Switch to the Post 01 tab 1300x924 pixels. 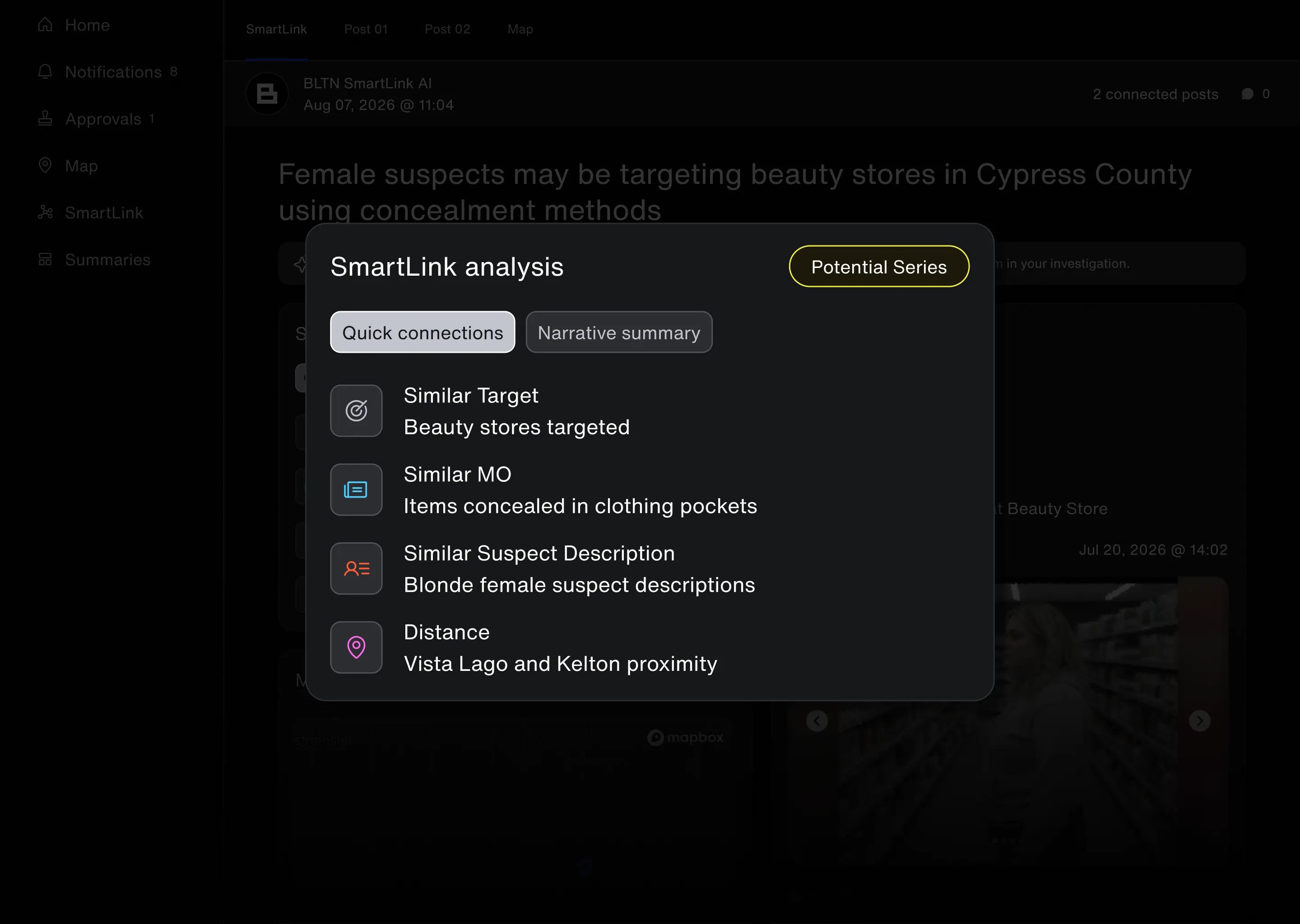click(x=366, y=29)
